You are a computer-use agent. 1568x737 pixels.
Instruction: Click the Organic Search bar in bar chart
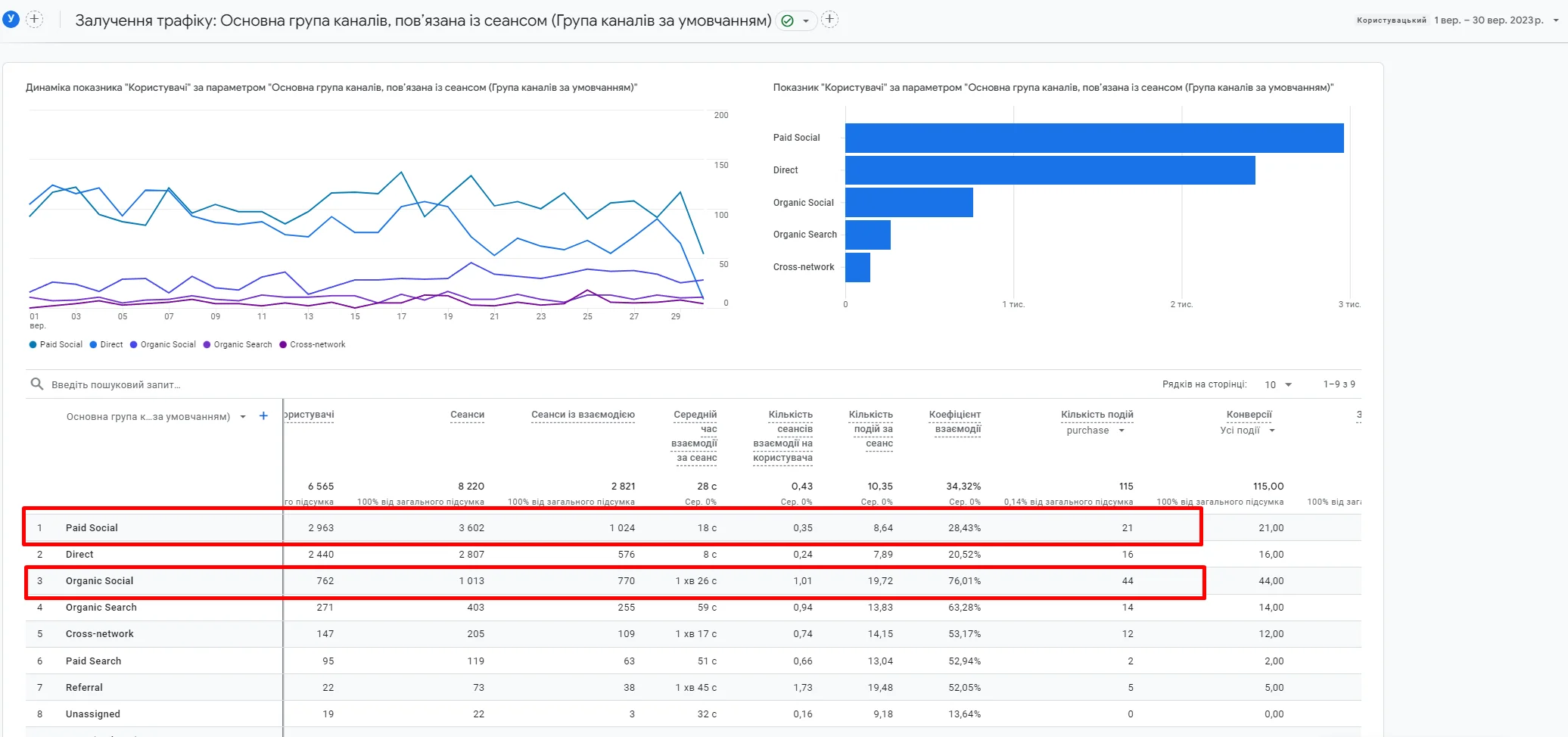click(868, 235)
